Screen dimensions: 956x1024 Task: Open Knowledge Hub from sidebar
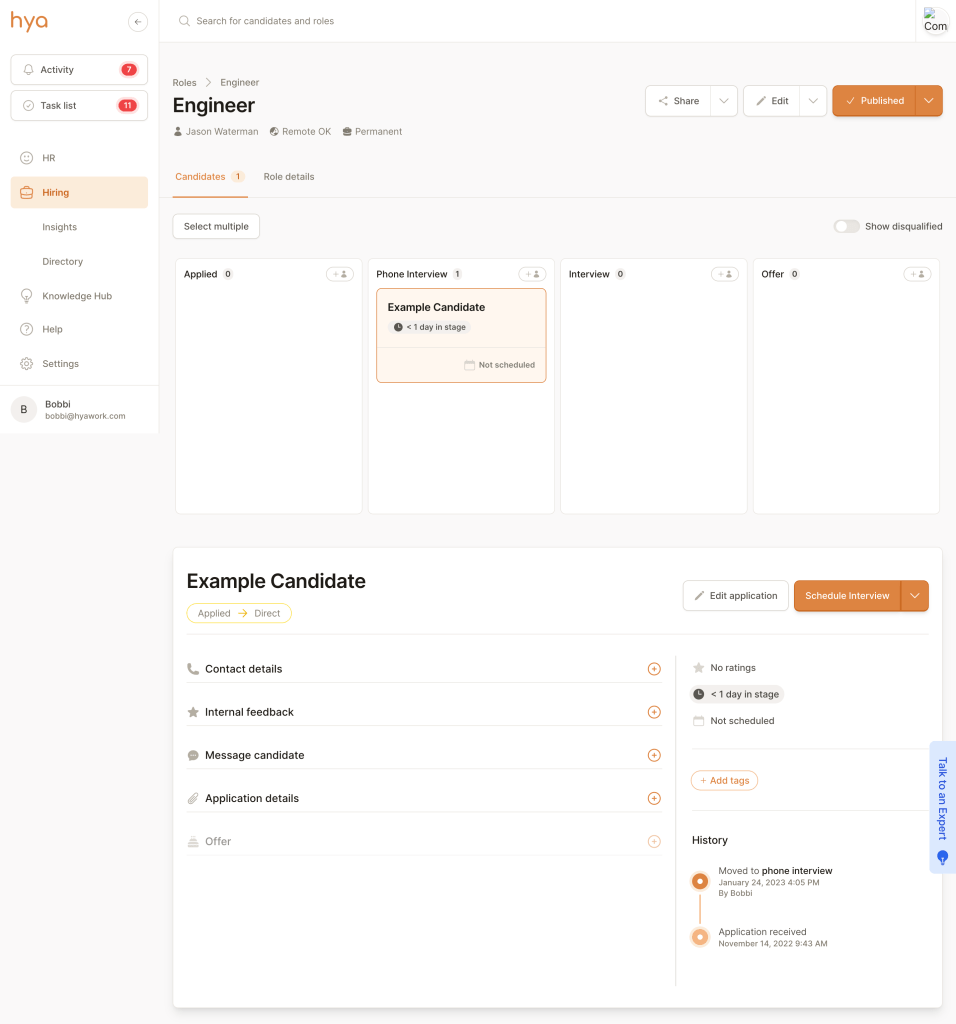77,296
